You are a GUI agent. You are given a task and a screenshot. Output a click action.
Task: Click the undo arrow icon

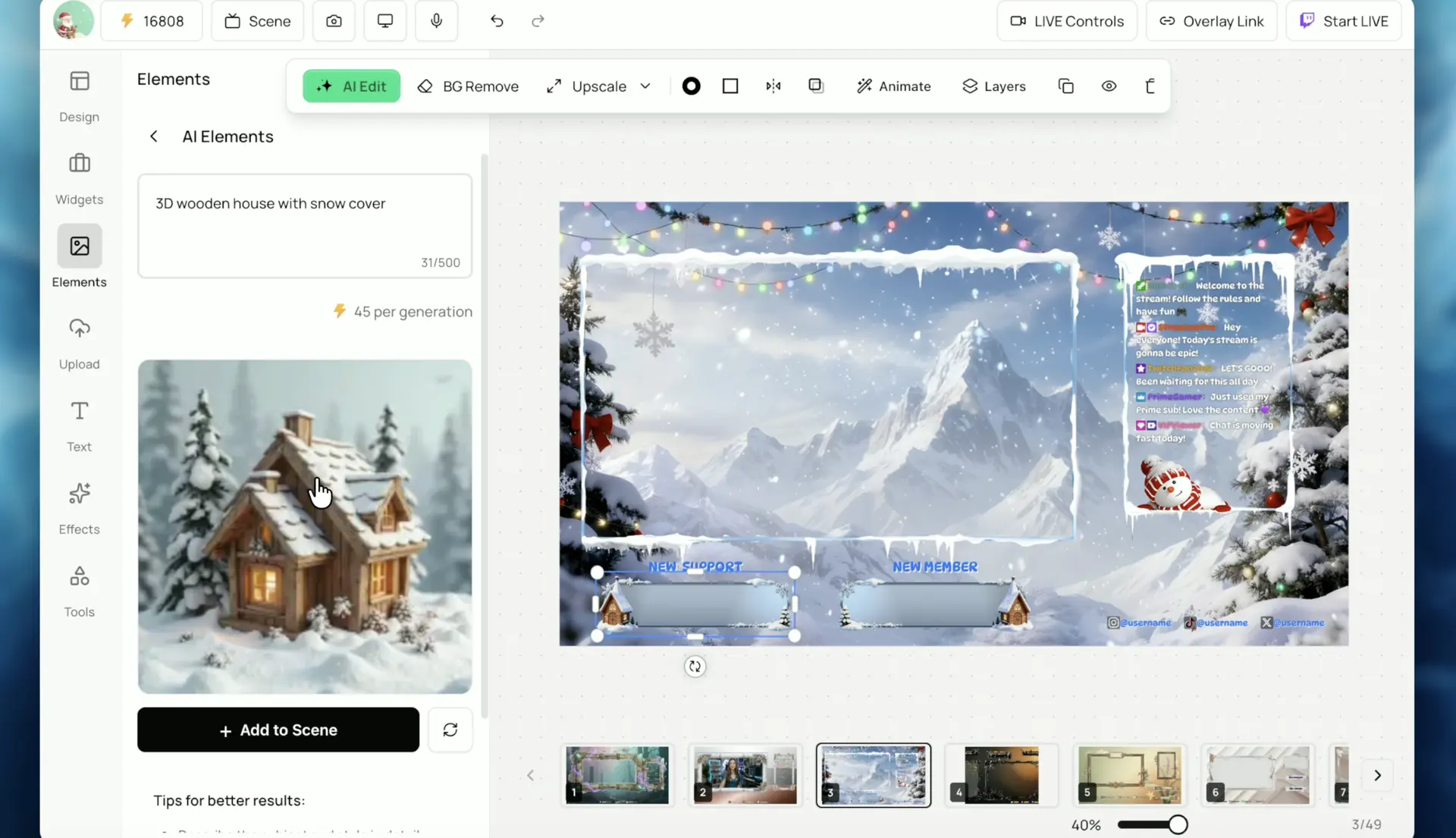(x=497, y=21)
